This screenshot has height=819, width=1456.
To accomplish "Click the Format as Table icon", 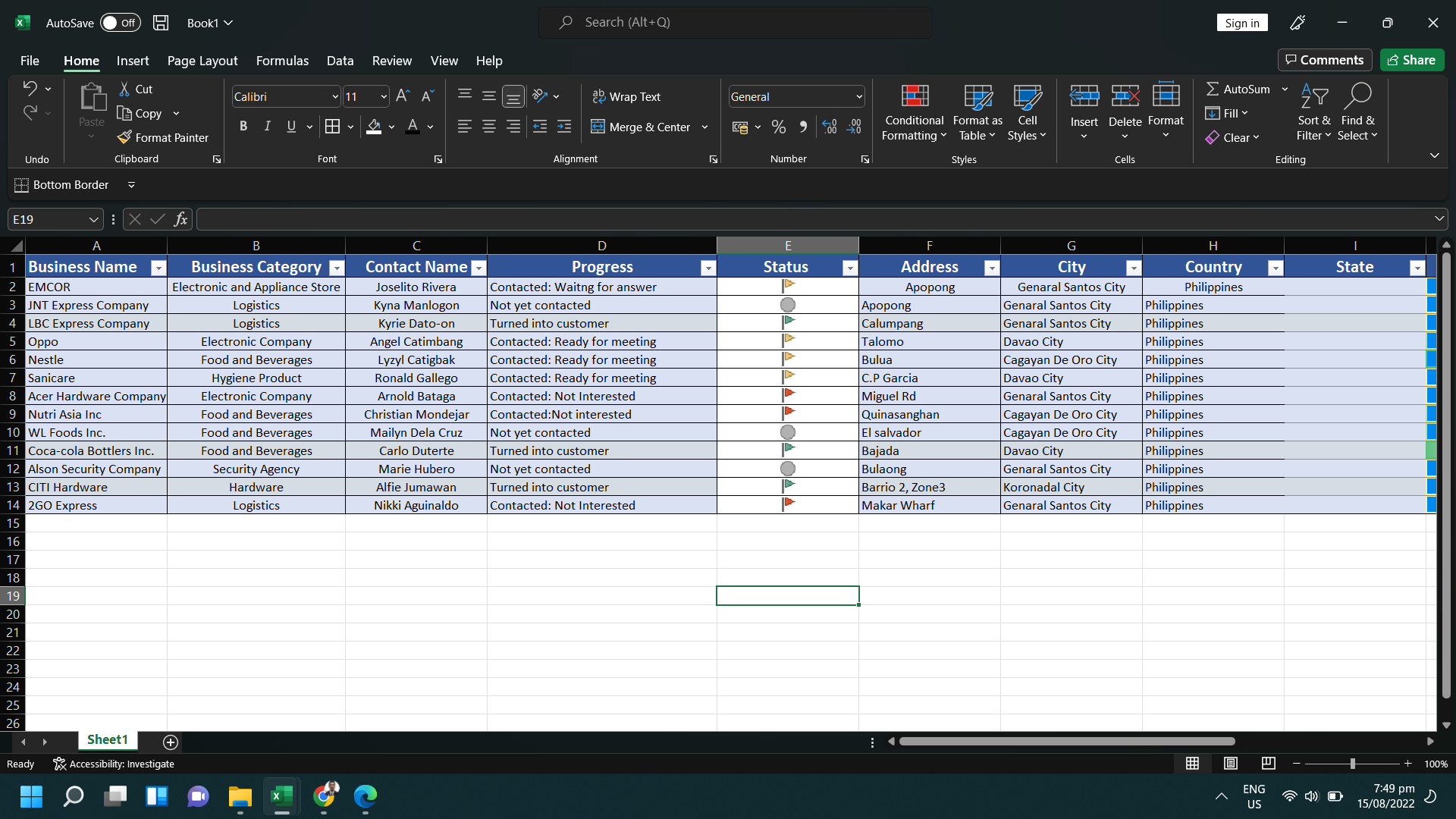I will [977, 96].
